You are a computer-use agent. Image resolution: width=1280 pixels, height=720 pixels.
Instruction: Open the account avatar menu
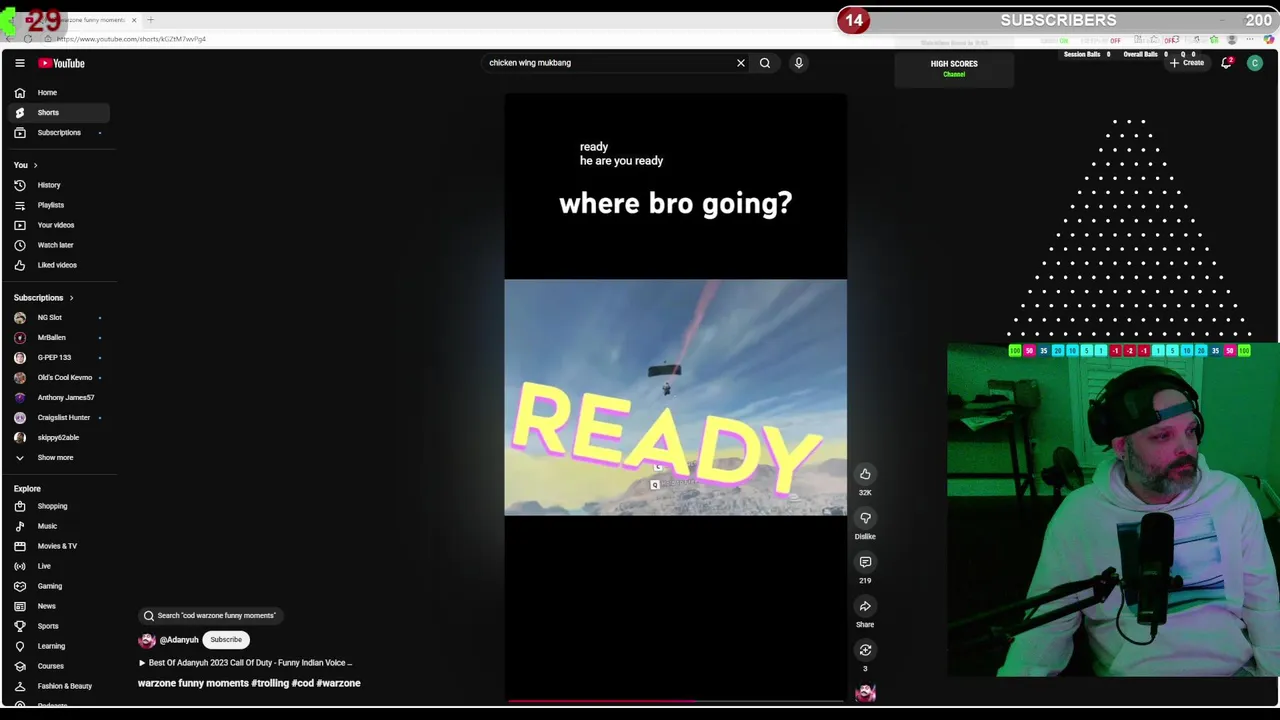pyautogui.click(x=1254, y=63)
